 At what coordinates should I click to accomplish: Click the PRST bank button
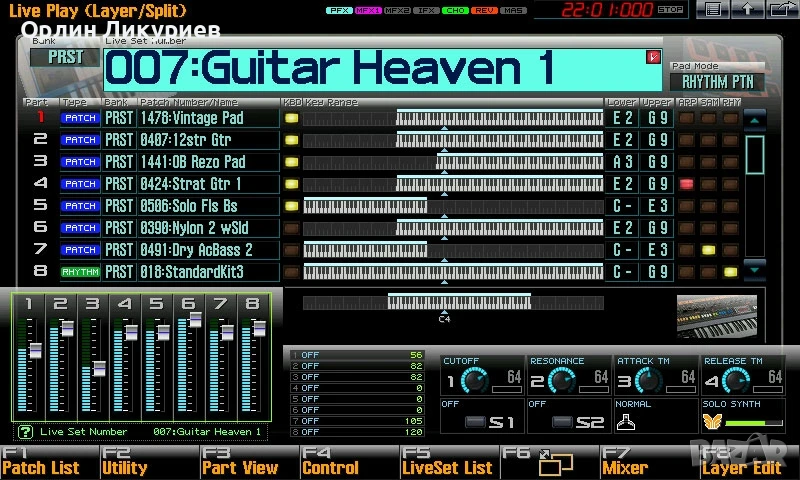[65, 57]
